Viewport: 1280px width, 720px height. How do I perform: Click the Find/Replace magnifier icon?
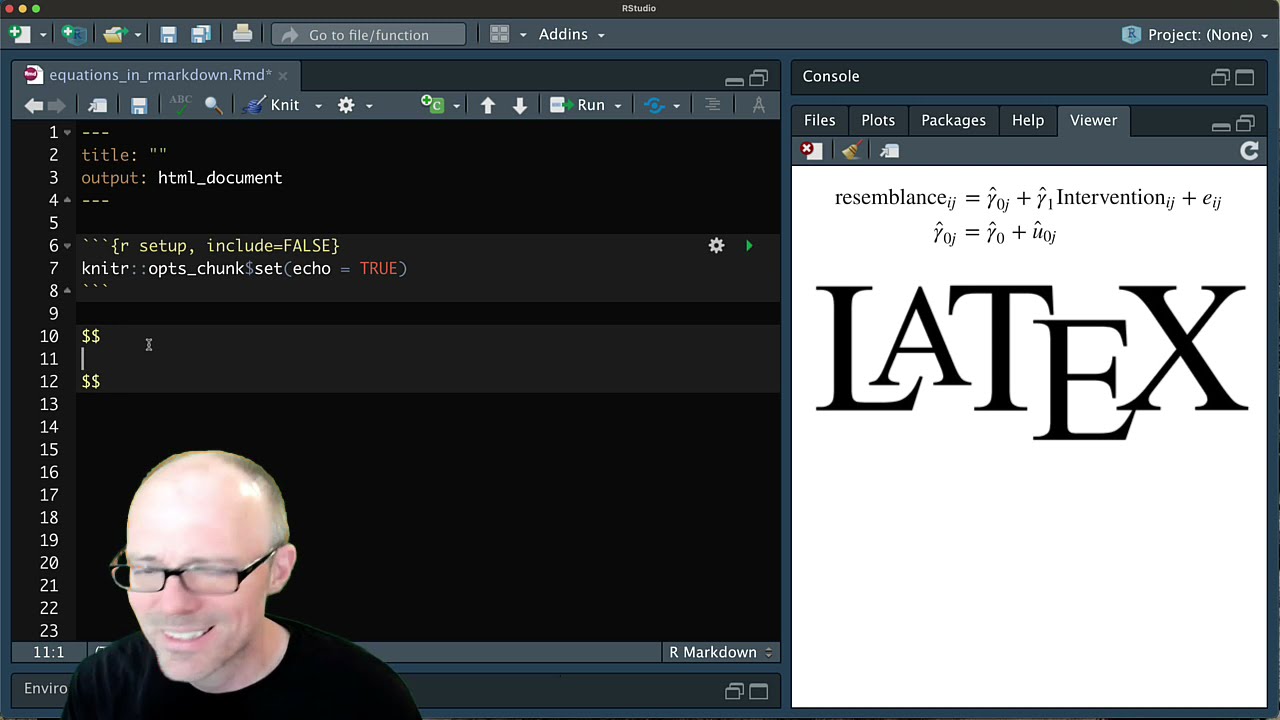(x=213, y=105)
